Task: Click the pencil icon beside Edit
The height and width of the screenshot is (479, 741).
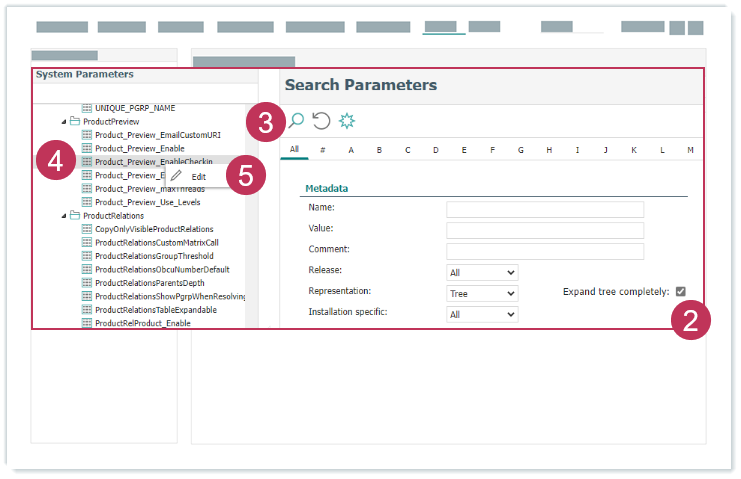Action: (177, 176)
